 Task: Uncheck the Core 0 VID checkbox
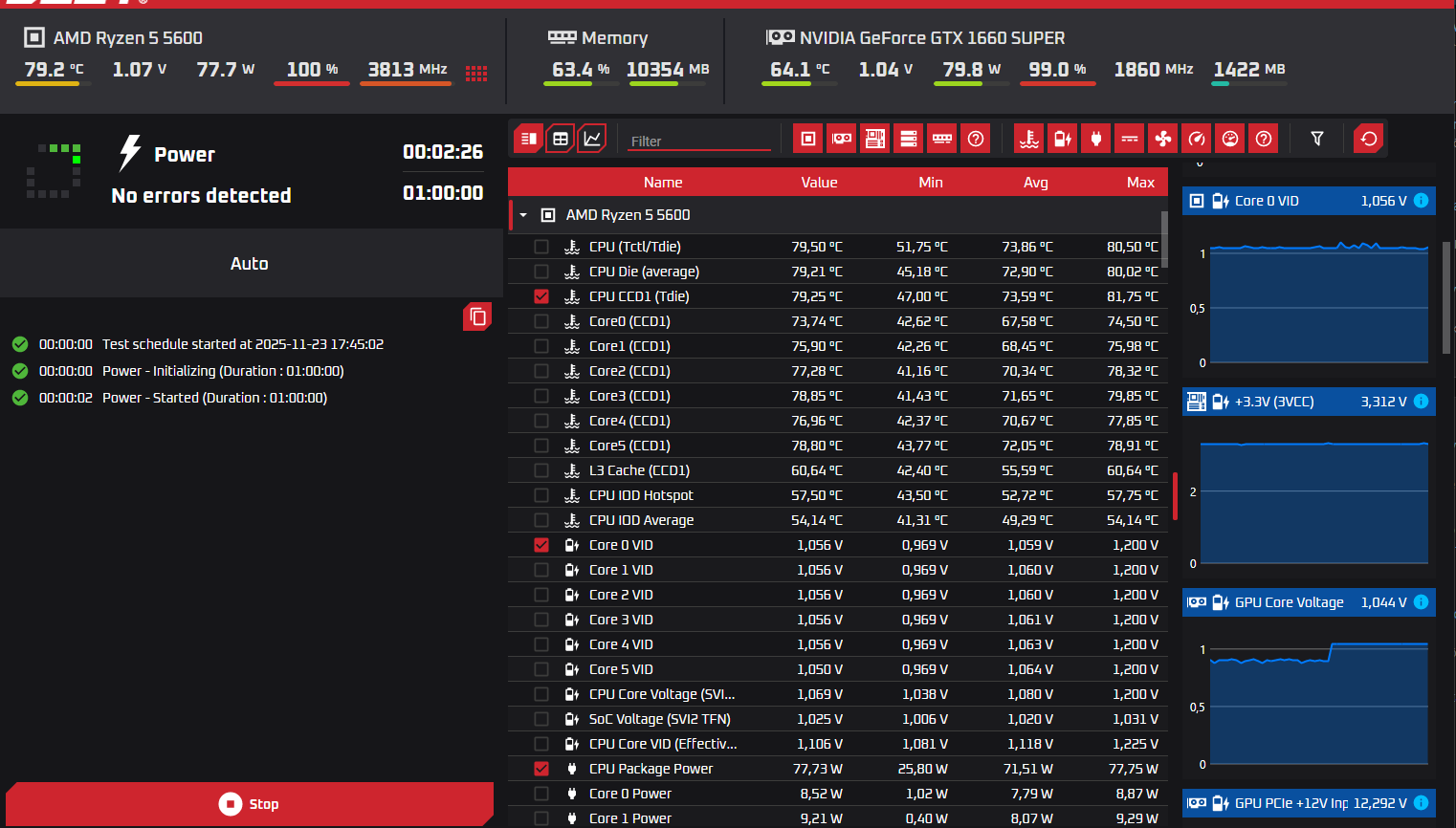(x=541, y=545)
